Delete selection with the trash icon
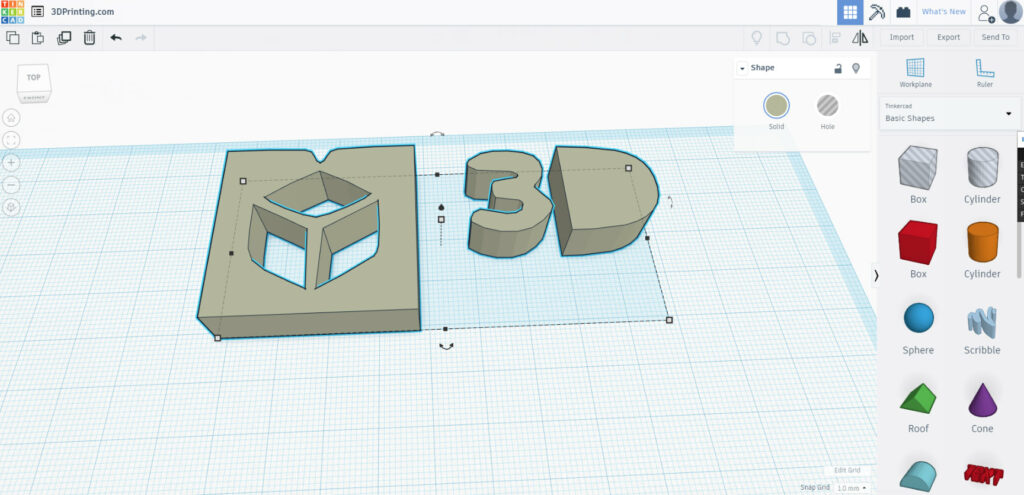The image size is (1024, 495). 89,38
